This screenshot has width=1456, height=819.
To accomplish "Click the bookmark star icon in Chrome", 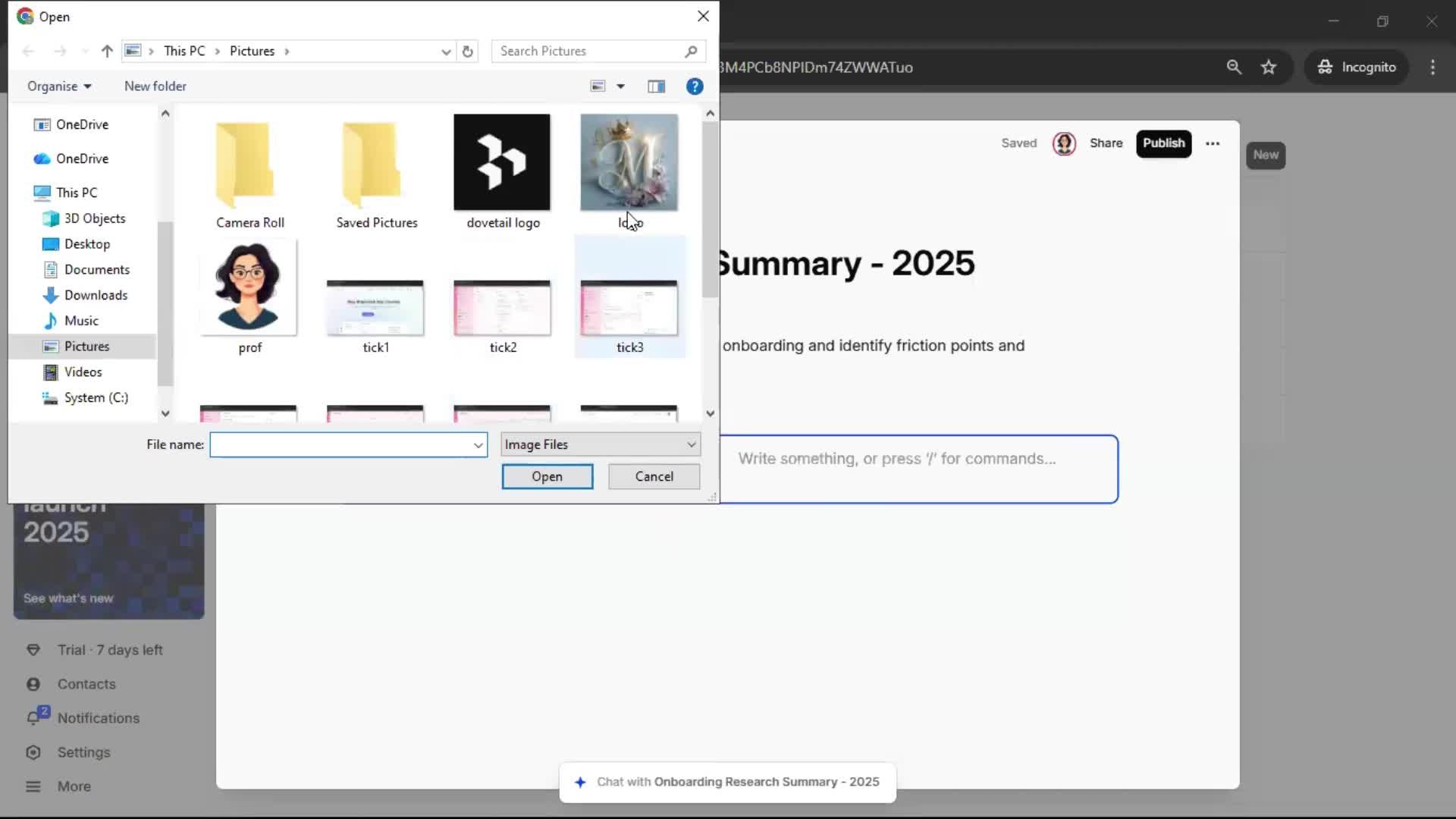I will pos(1269,67).
